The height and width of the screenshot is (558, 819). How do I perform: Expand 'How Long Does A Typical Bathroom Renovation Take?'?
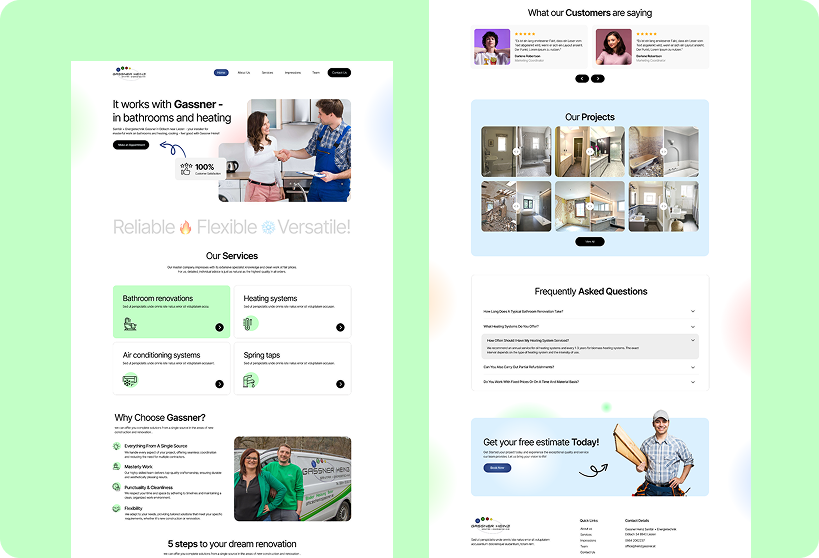click(x=692, y=311)
